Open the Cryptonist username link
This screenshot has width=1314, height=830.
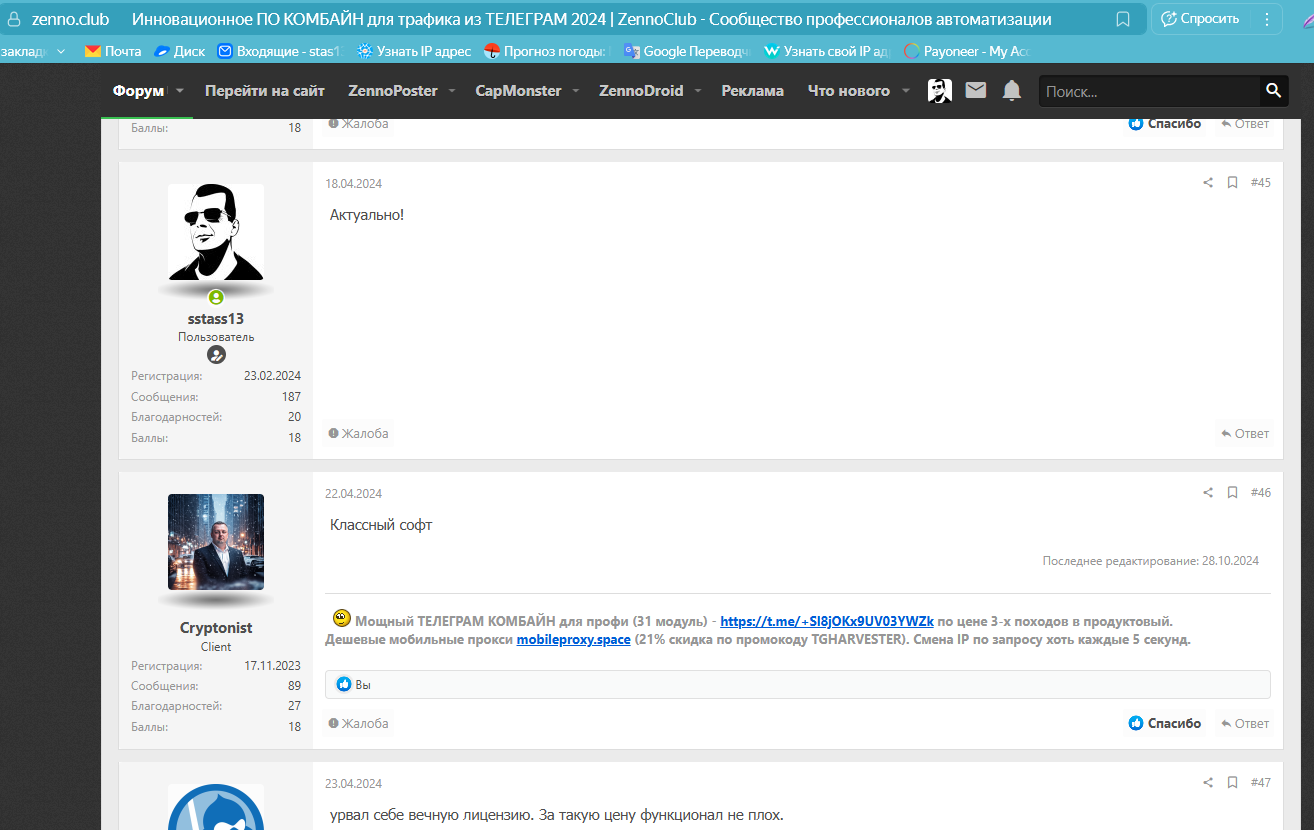click(x=216, y=628)
